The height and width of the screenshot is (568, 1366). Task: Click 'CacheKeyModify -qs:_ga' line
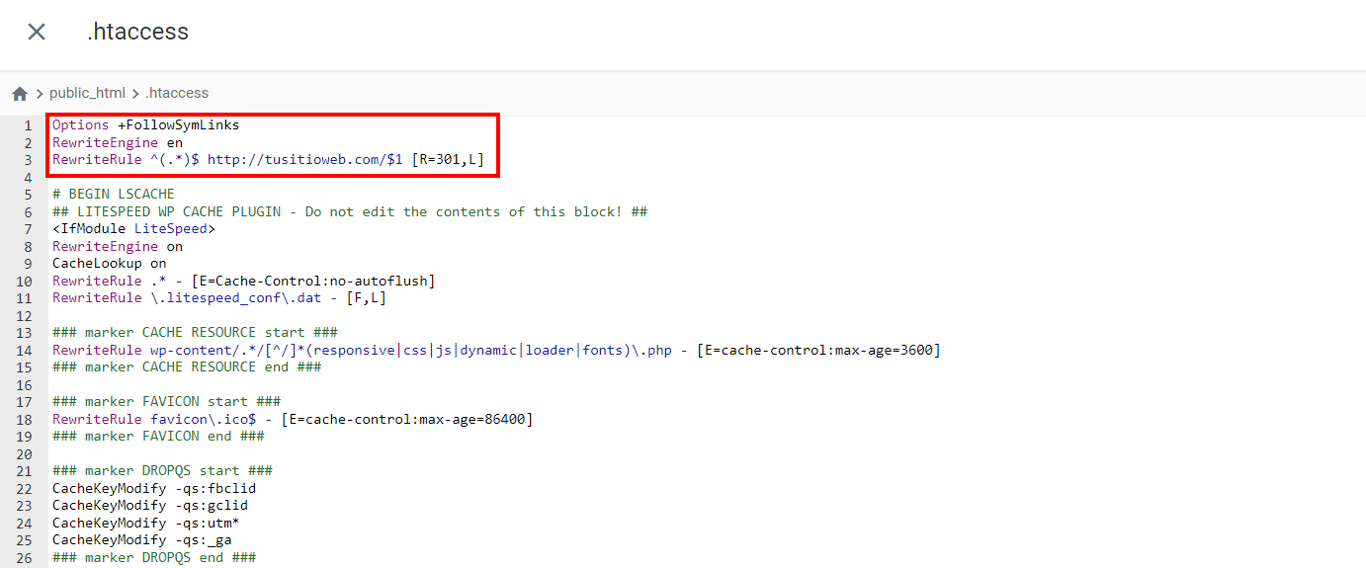tap(142, 540)
